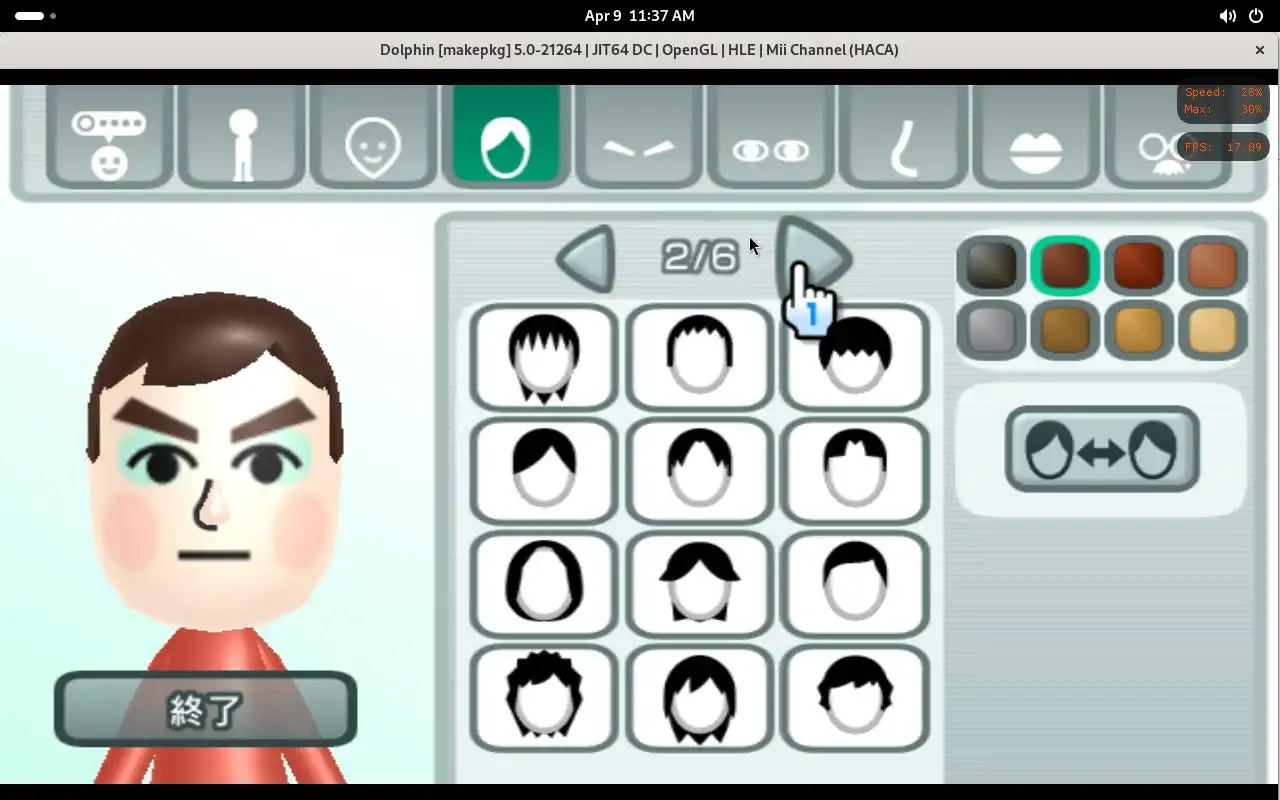This screenshot has height=800, width=1280.
Task: Choose the center-parted short hairstyle in second row
Action: point(699,471)
